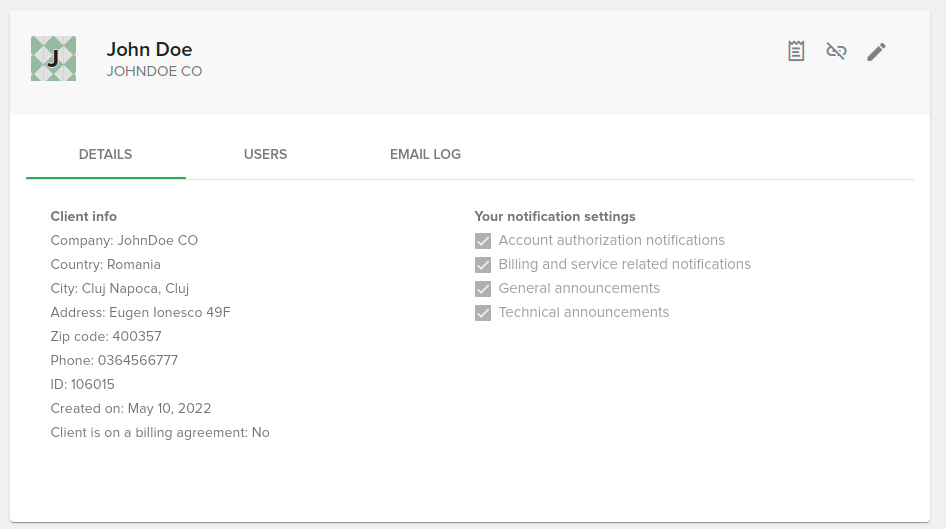Open the client notes clipboard icon
This screenshot has width=946, height=529.
pos(796,51)
